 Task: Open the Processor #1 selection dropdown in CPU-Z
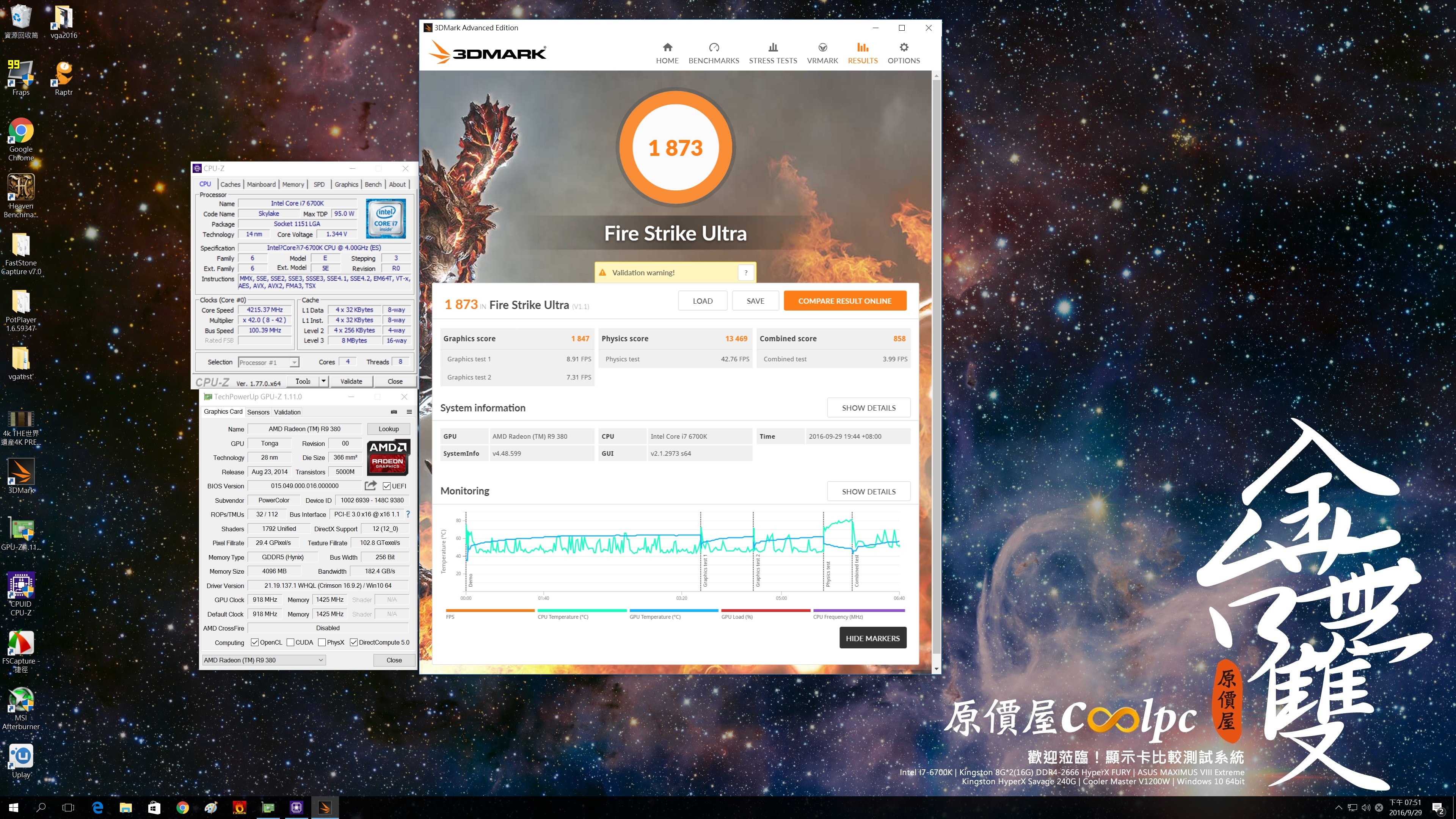pyautogui.click(x=268, y=362)
